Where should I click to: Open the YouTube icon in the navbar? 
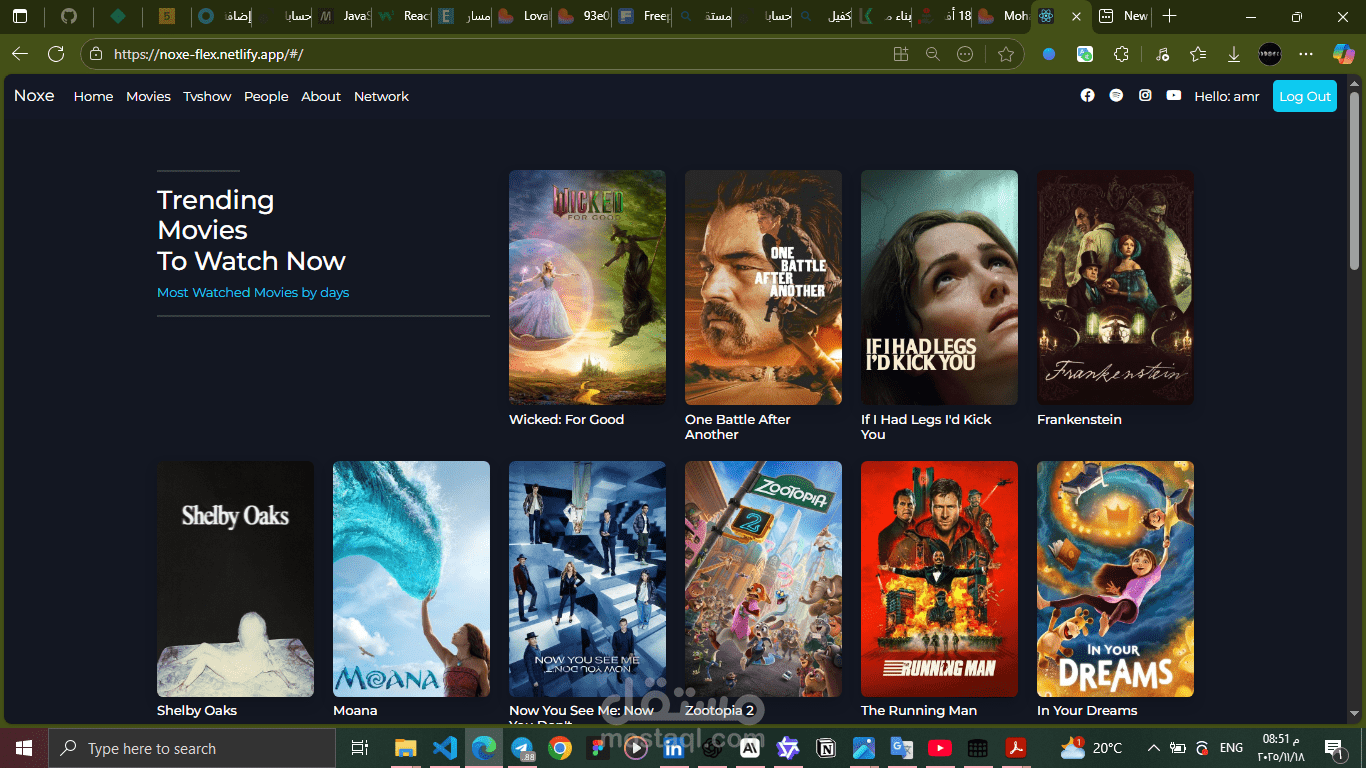(1174, 96)
